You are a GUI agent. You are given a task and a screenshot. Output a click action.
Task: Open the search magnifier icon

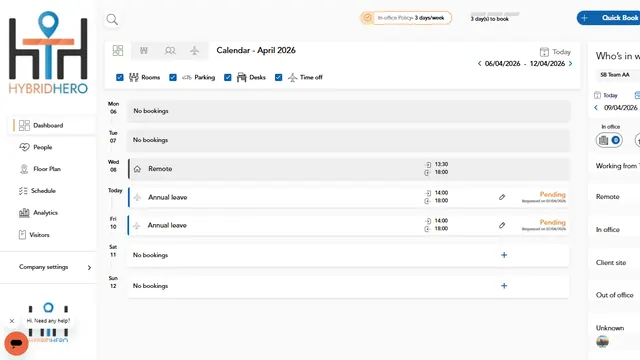coord(112,20)
